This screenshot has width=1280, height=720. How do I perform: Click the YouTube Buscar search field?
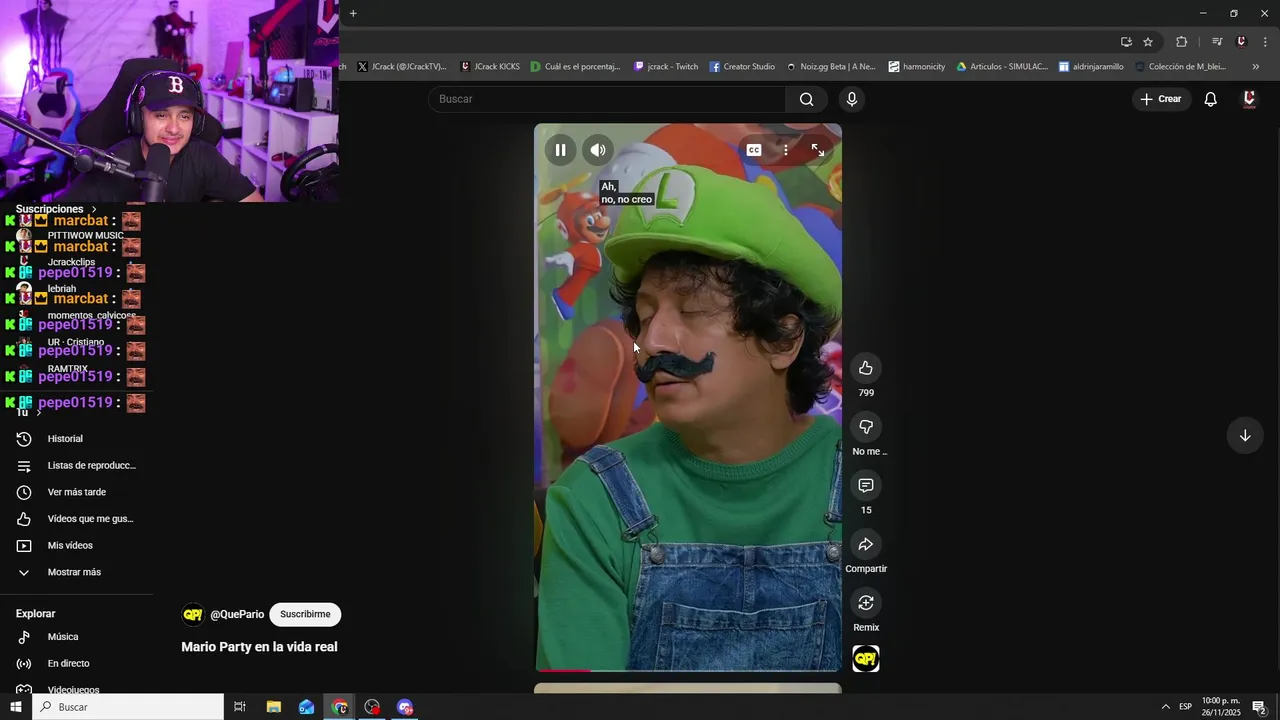[607, 99]
